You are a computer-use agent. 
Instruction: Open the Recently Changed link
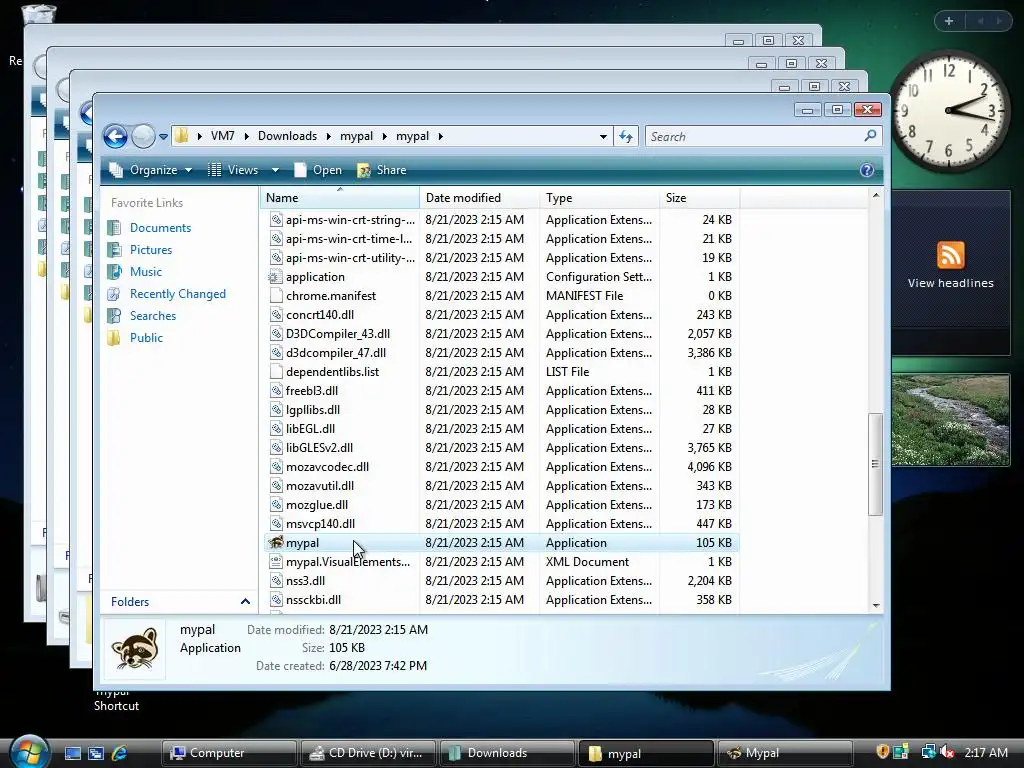pos(178,294)
